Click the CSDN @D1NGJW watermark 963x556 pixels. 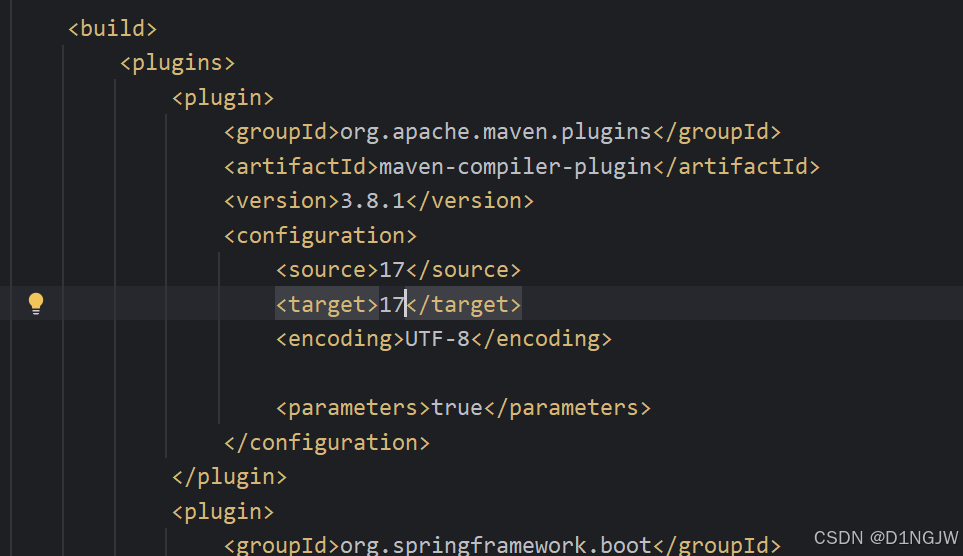(886, 538)
